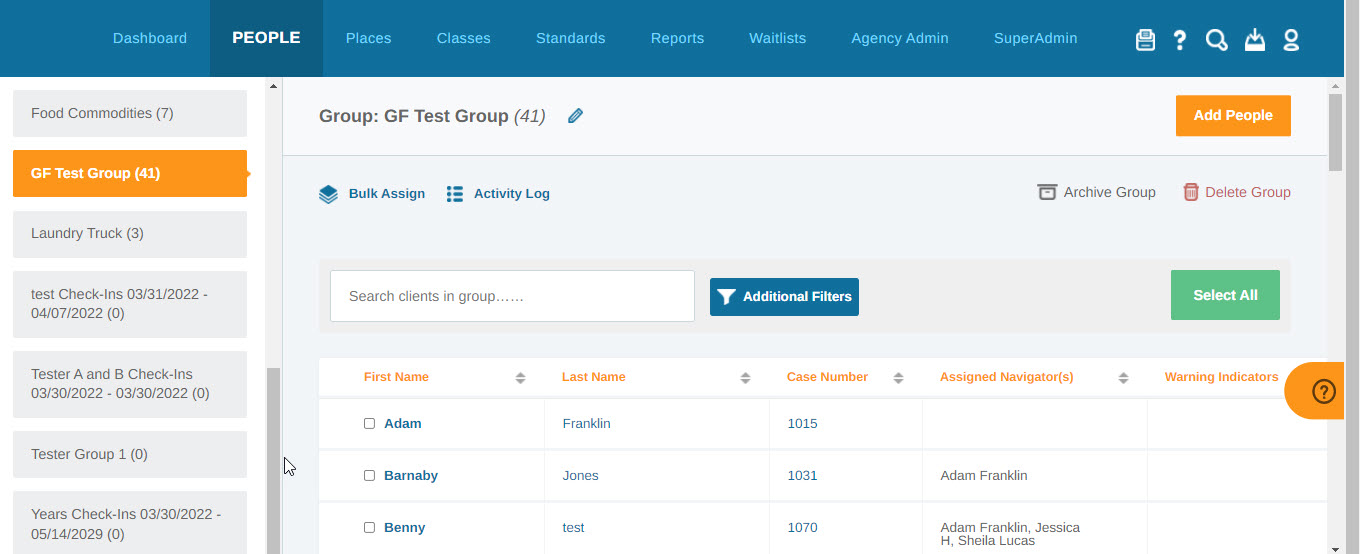Viewport: 1360px width, 554px height.
Task: Click the Add People button
Action: pyautogui.click(x=1233, y=116)
